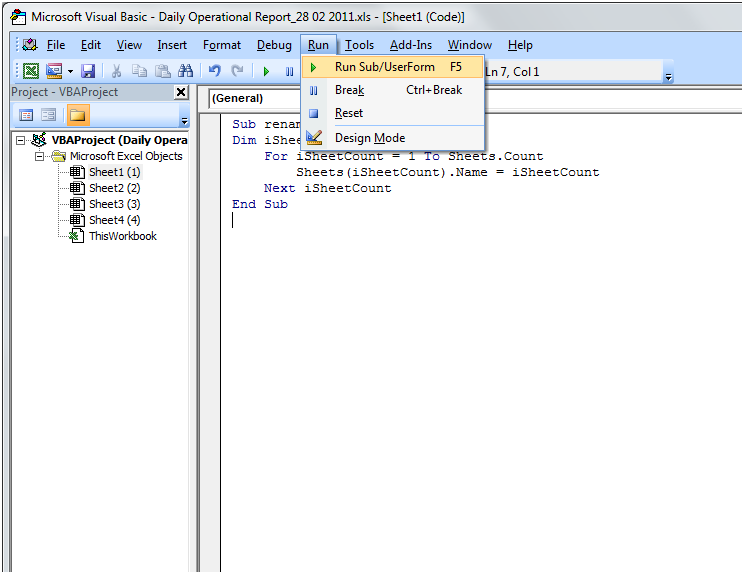Select Design Mode in the Run menu

click(x=369, y=138)
